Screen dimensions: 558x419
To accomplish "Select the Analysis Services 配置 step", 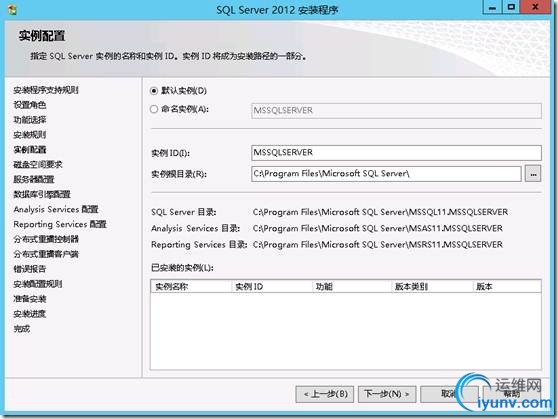I will [56, 209].
